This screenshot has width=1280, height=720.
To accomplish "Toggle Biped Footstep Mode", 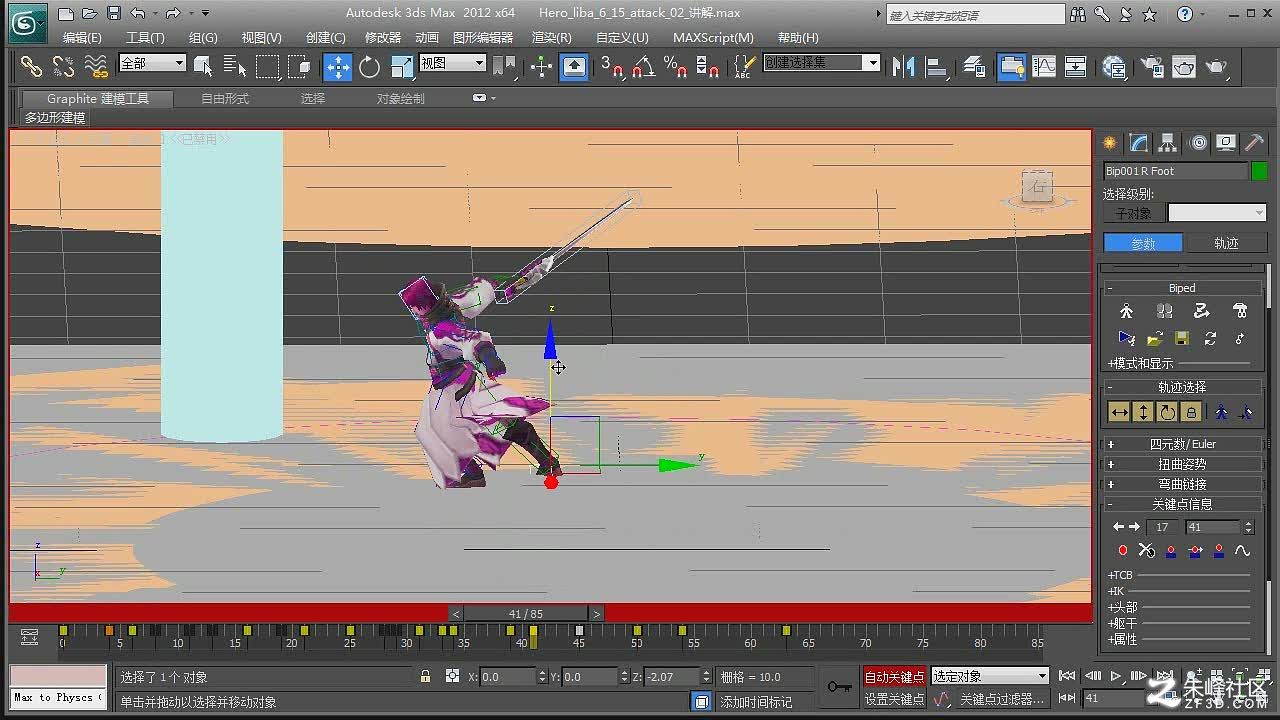I will click(x=1164, y=311).
